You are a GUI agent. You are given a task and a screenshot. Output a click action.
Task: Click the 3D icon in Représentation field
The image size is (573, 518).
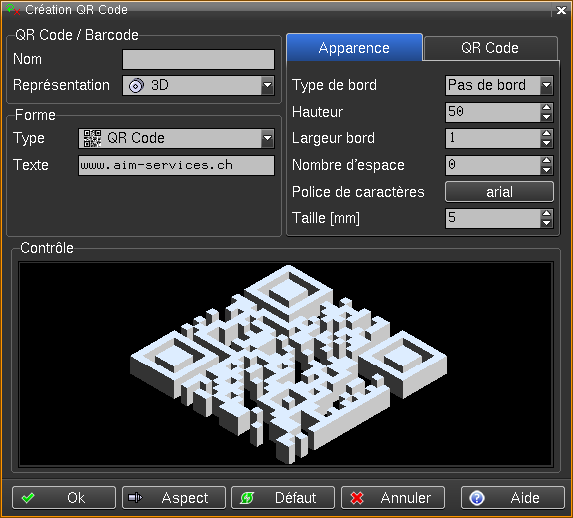(136, 86)
